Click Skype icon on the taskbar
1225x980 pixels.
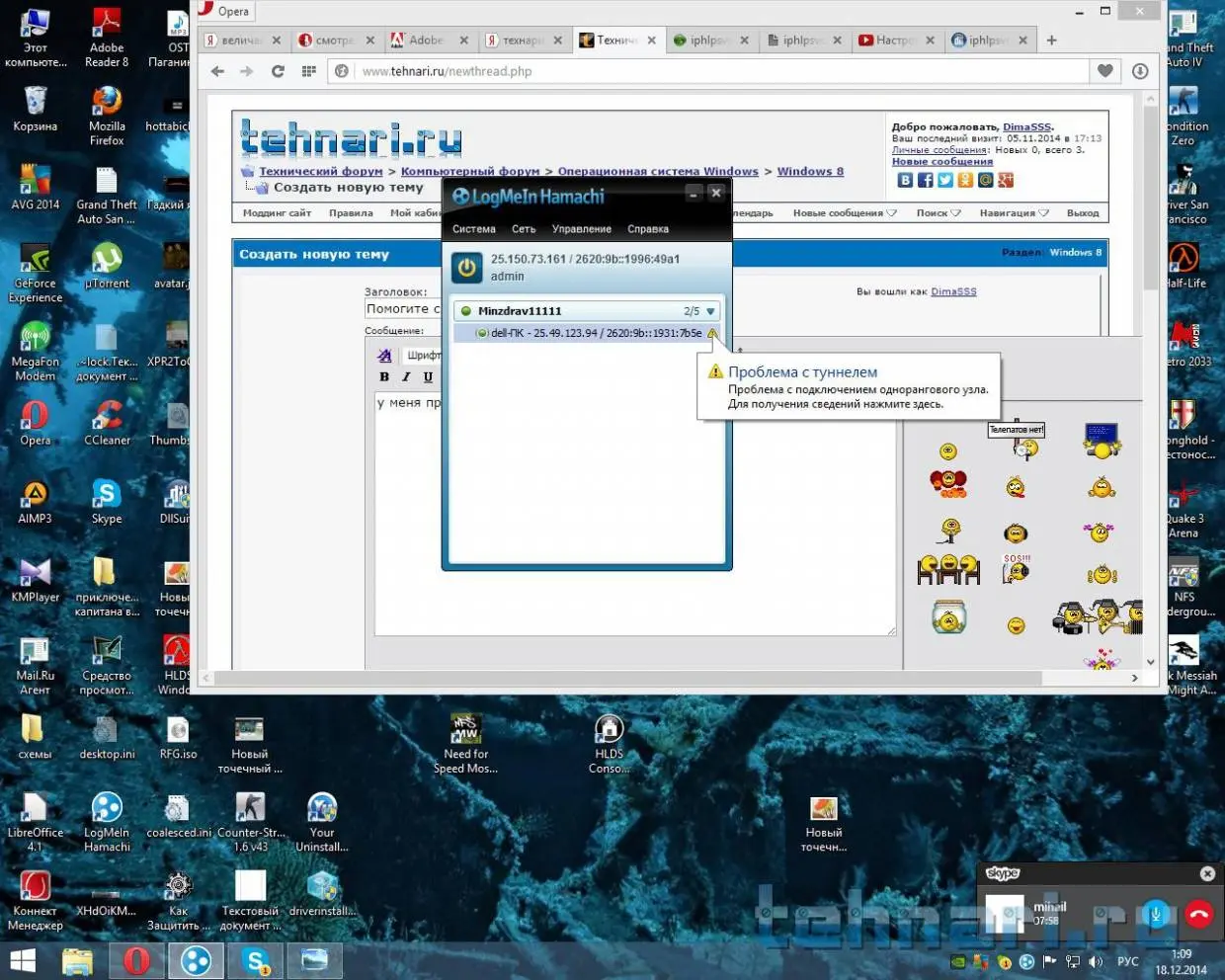coord(256,960)
